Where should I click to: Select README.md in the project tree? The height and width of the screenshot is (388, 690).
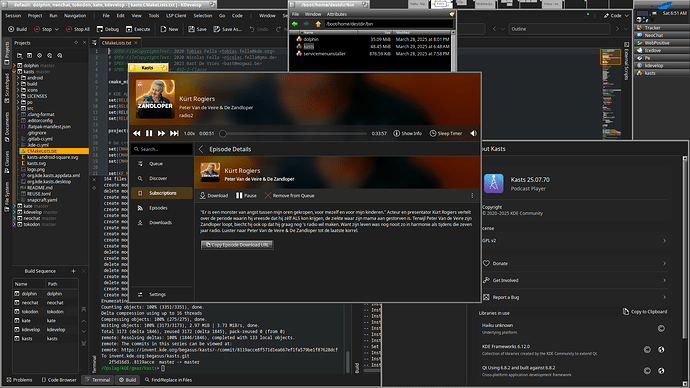pyautogui.click(x=39, y=187)
